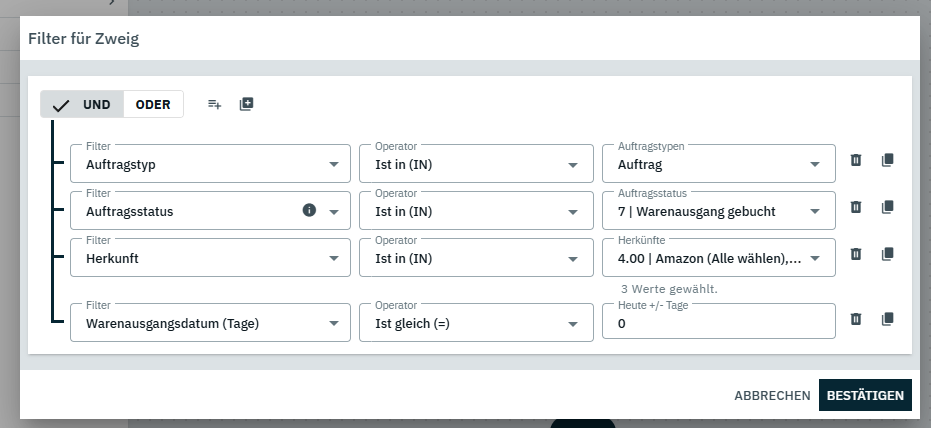Delete the Auftragstyp filter row

pyautogui.click(x=856, y=160)
